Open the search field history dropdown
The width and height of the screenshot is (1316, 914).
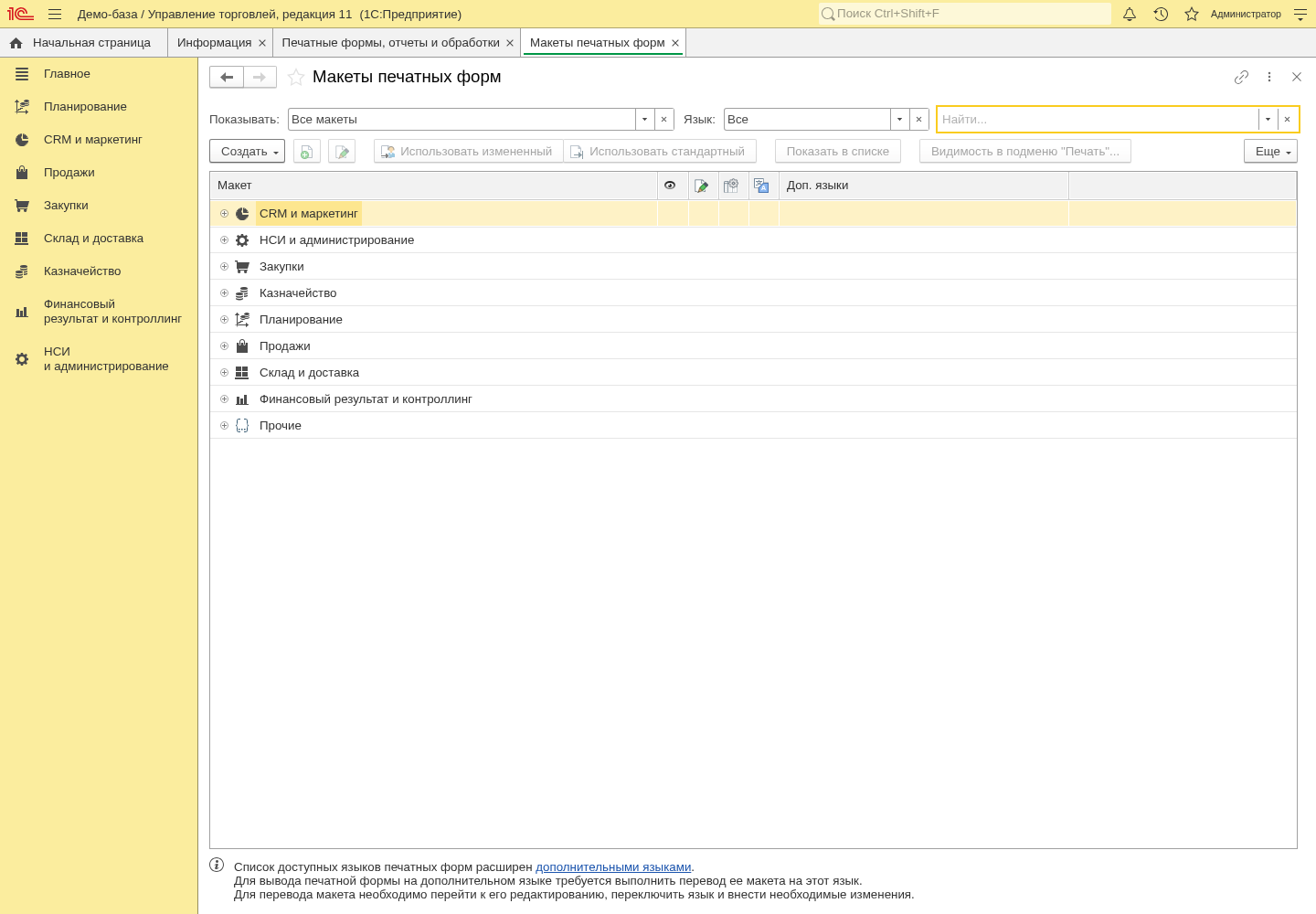(1268, 120)
